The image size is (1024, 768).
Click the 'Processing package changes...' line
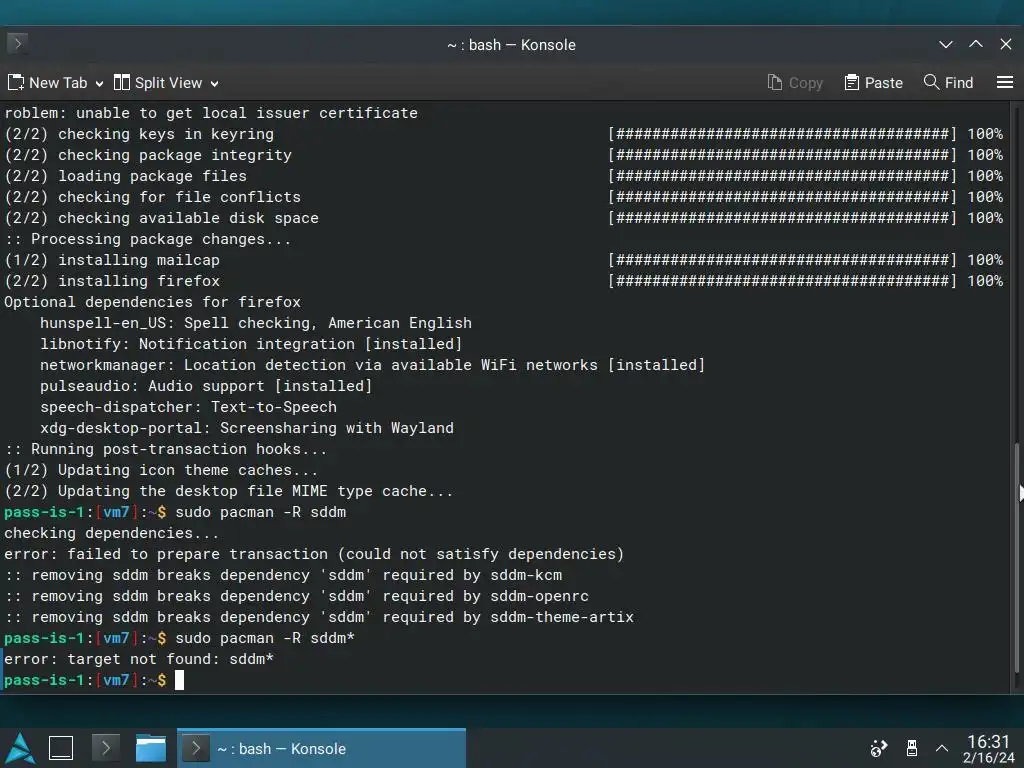[x=148, y=239]
